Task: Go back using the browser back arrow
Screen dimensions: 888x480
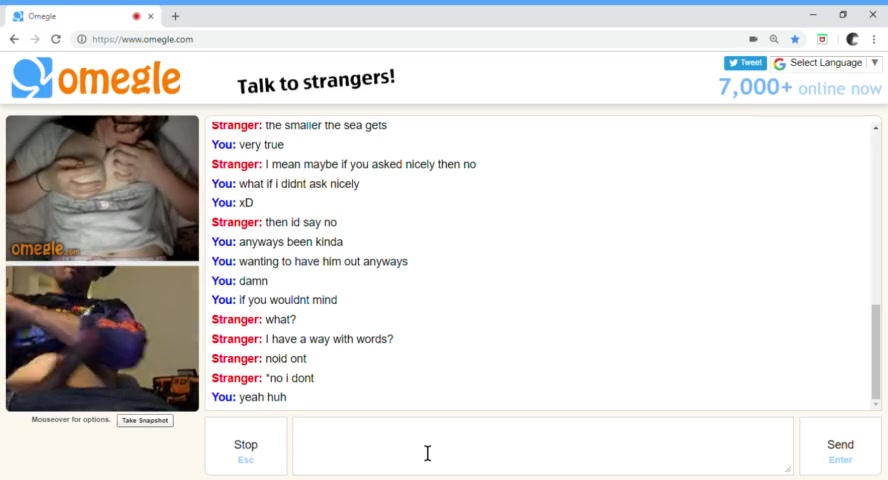Action: point(14,39)
